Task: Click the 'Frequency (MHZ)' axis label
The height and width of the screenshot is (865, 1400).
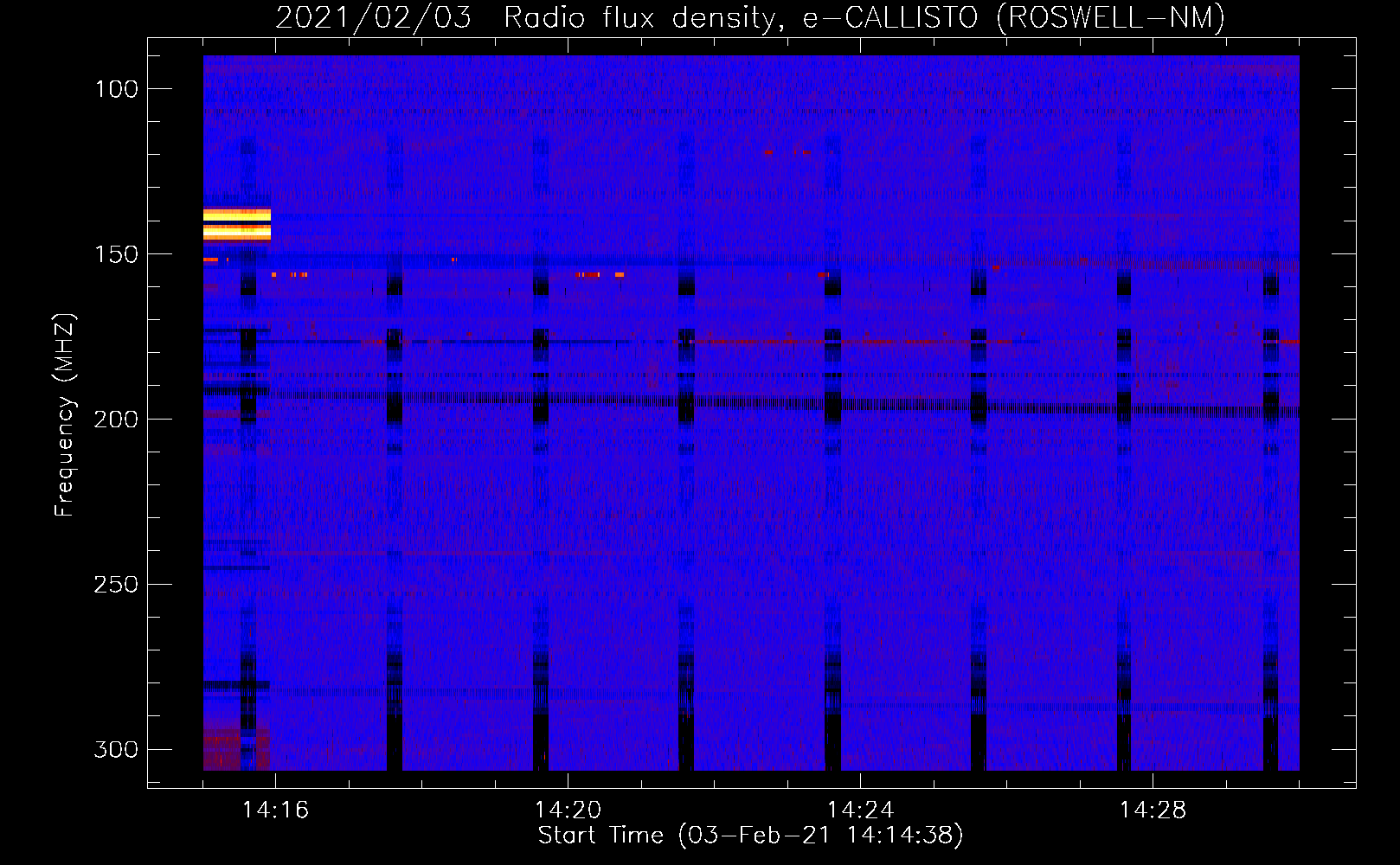Action: (65, 414)
